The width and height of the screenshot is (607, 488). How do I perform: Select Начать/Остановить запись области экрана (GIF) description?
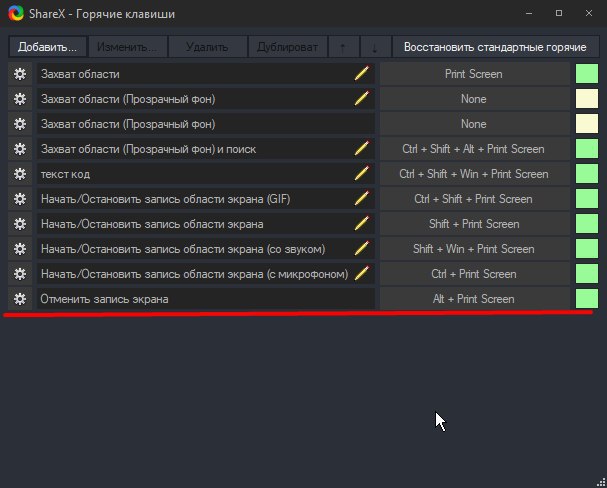point(206,199)
